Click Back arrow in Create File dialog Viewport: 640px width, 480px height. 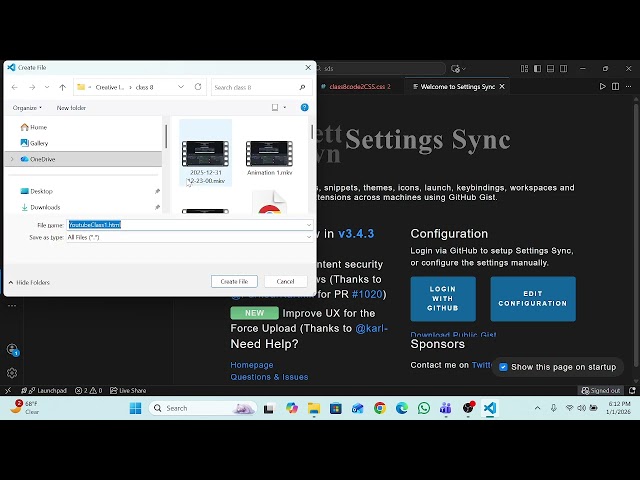pyautogui.click(x=15, y=87)
